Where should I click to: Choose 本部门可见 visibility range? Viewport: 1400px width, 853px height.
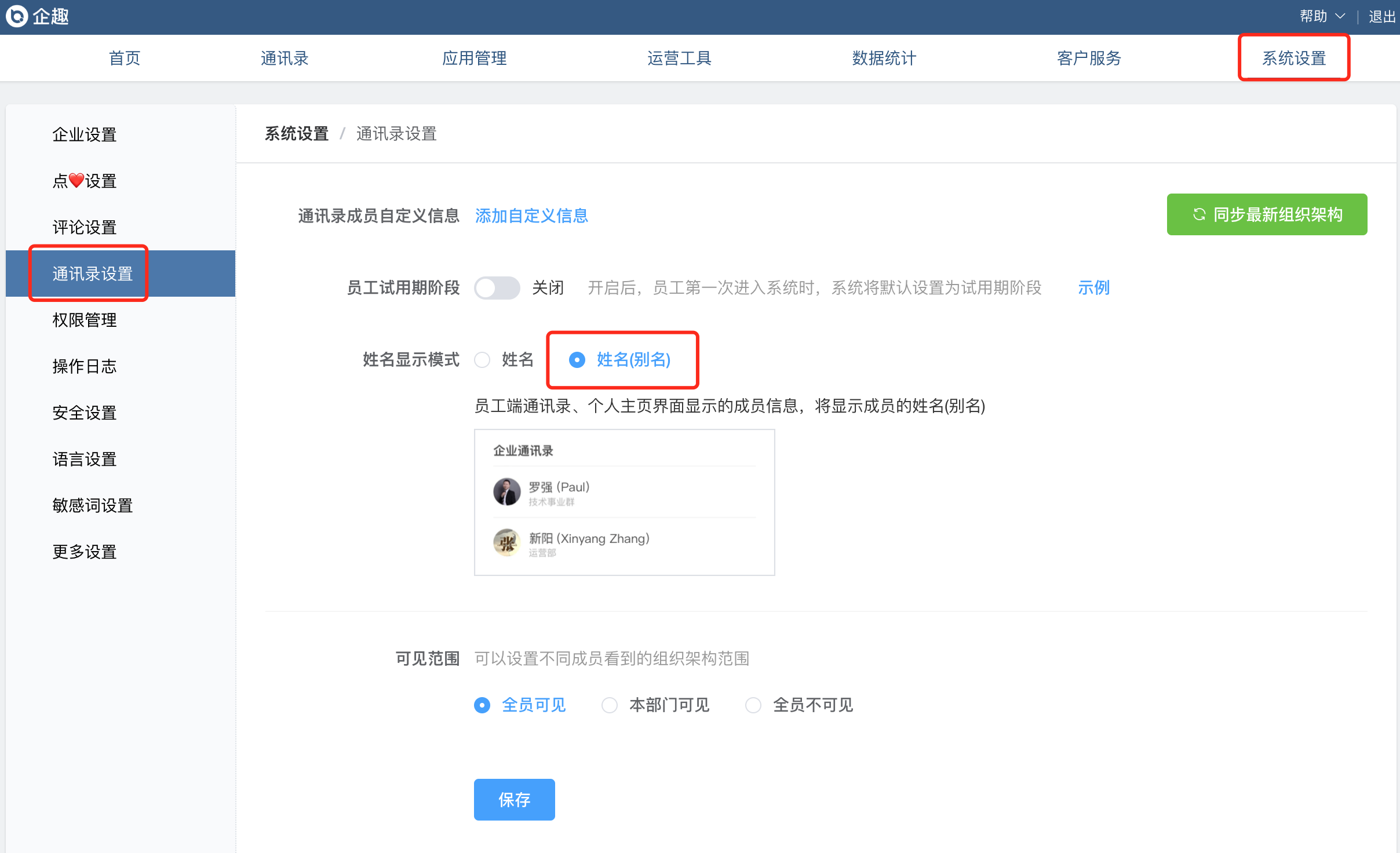pyautogui.click(x=610, y=705)
